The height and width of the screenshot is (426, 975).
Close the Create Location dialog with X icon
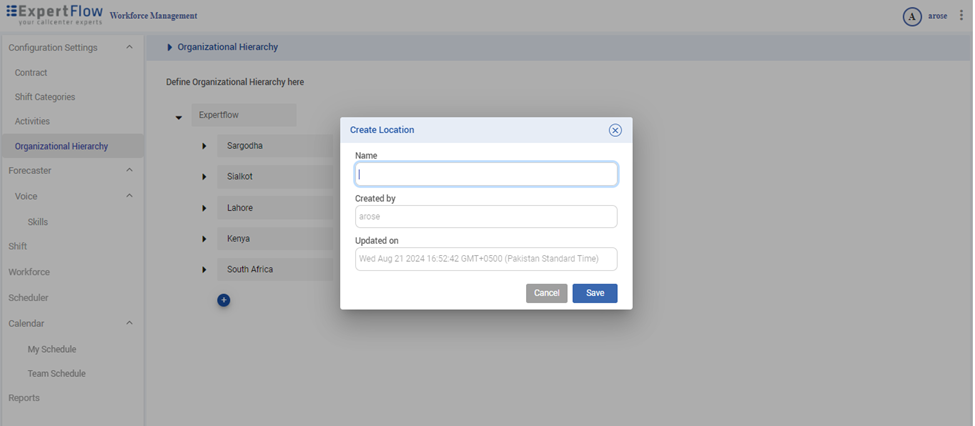(615, 130)
